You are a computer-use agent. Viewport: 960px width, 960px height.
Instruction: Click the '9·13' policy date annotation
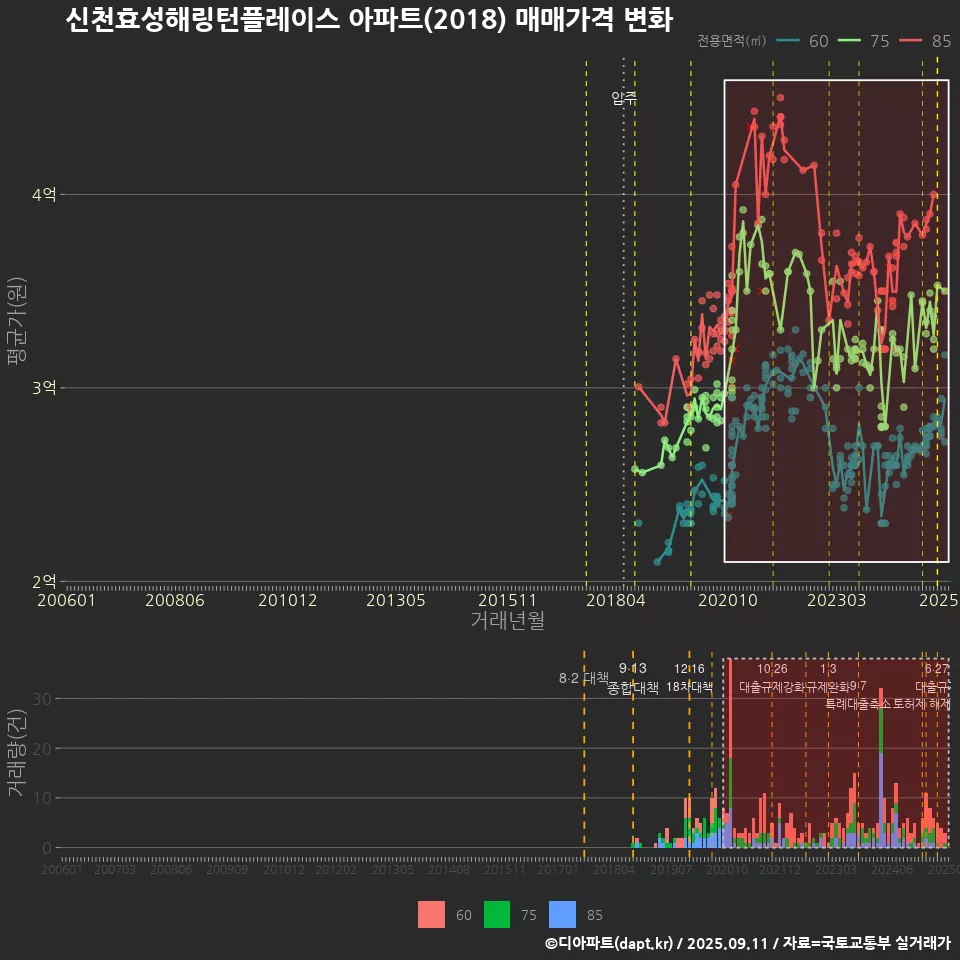tap(632, 669)
